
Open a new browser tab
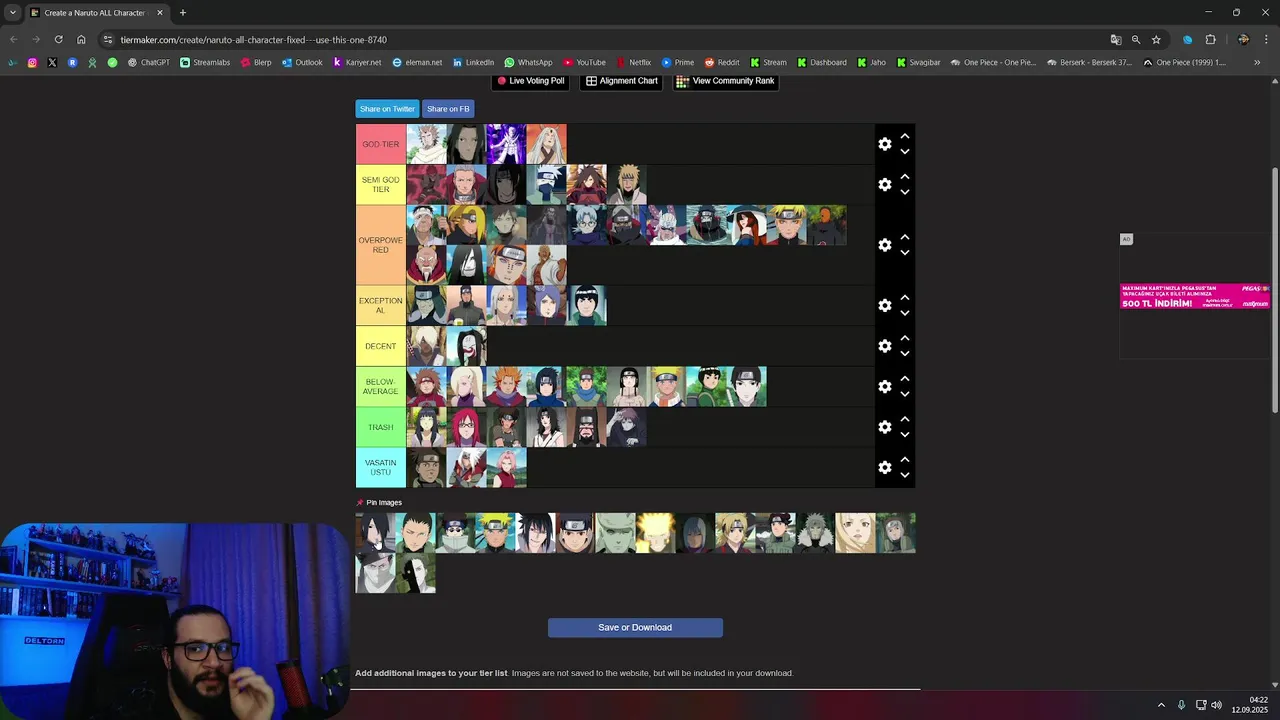(x=182, y=13)
